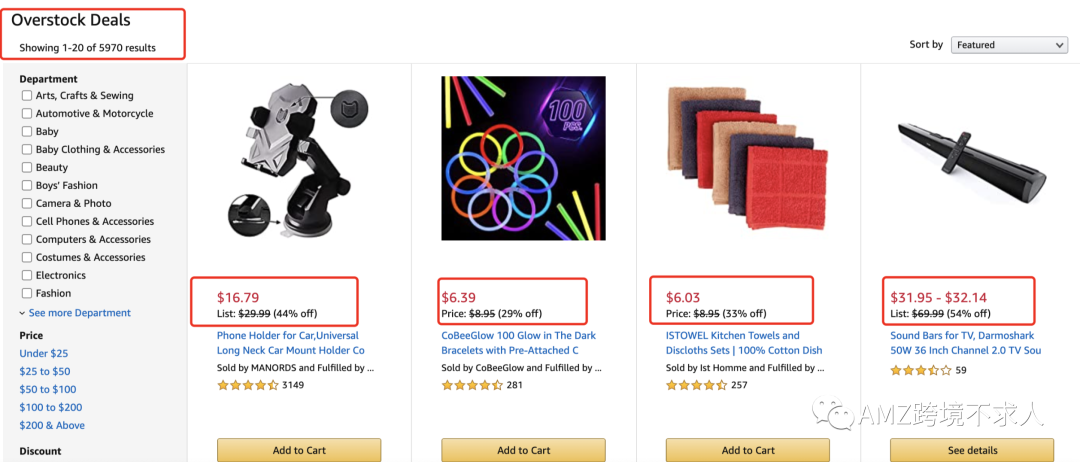Click See details for the sound bar

[x=972, y=450]
